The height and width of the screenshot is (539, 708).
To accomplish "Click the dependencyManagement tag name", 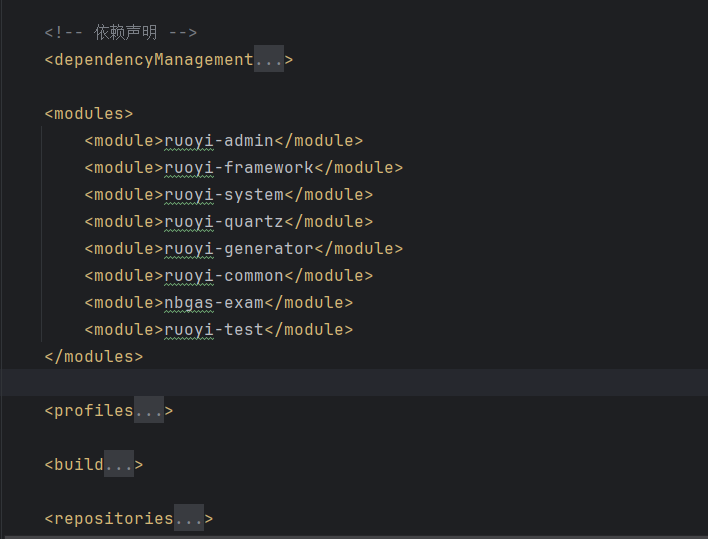I will click(154, 60).
